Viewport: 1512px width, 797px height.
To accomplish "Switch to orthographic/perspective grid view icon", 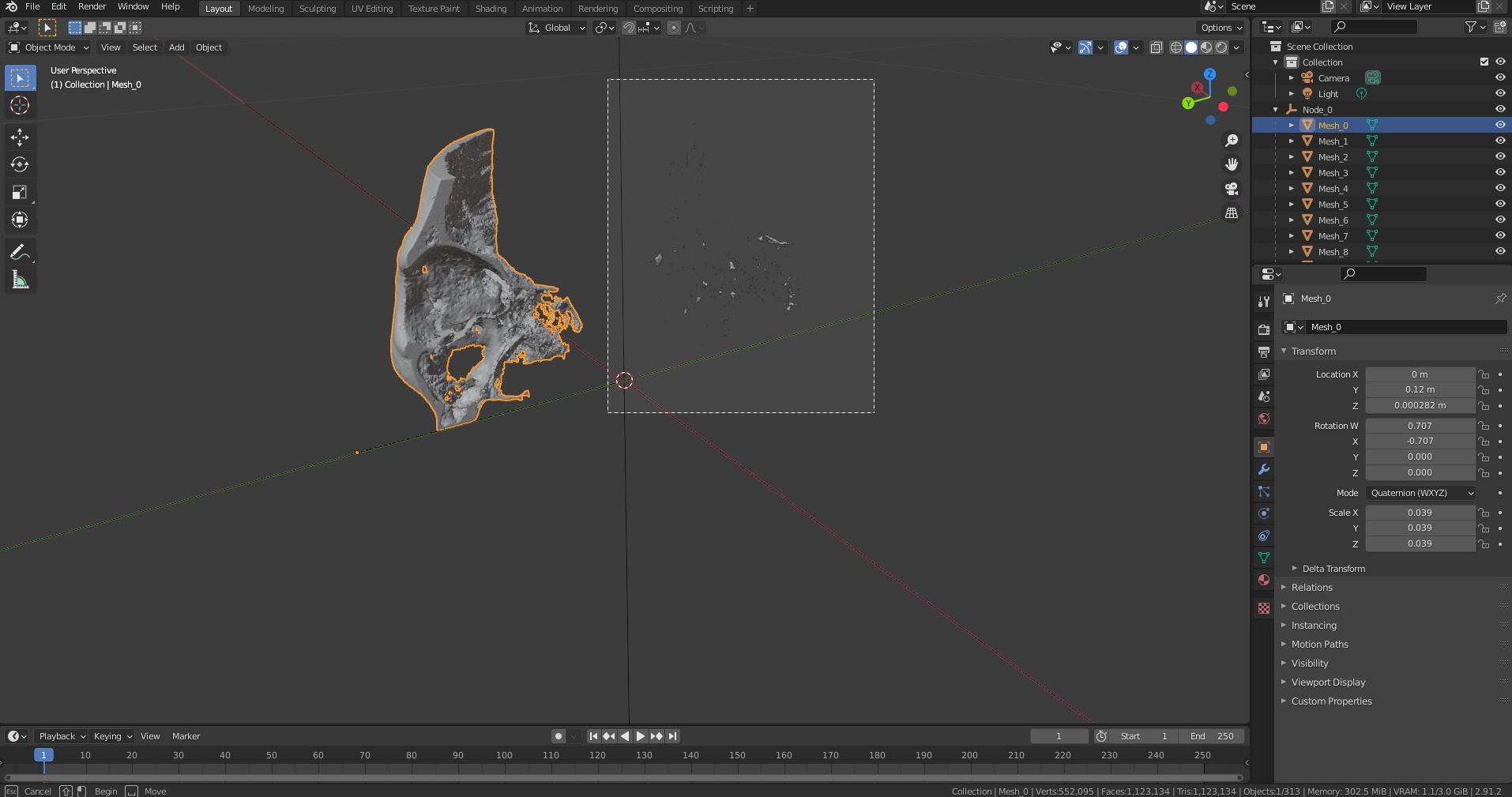I will click(x=1231, y=213).
